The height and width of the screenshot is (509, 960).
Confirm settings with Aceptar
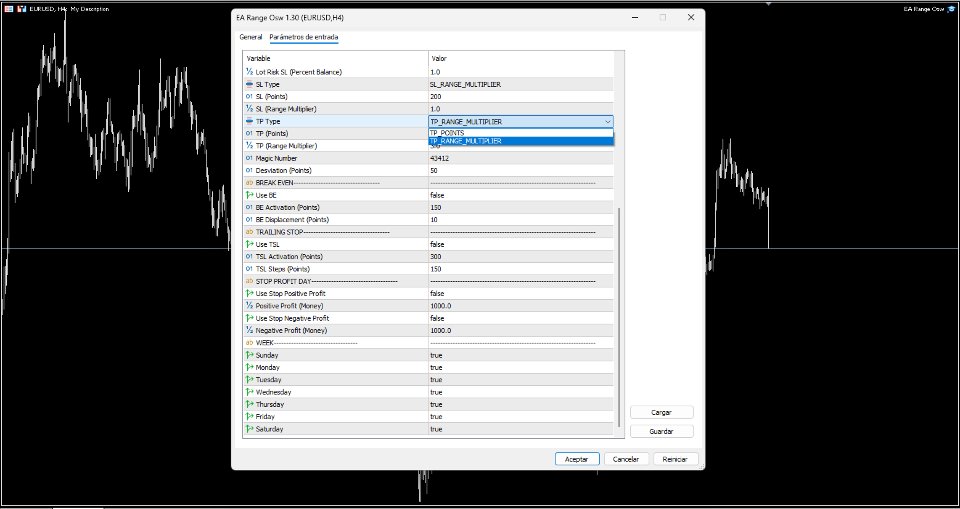point(577,459)
